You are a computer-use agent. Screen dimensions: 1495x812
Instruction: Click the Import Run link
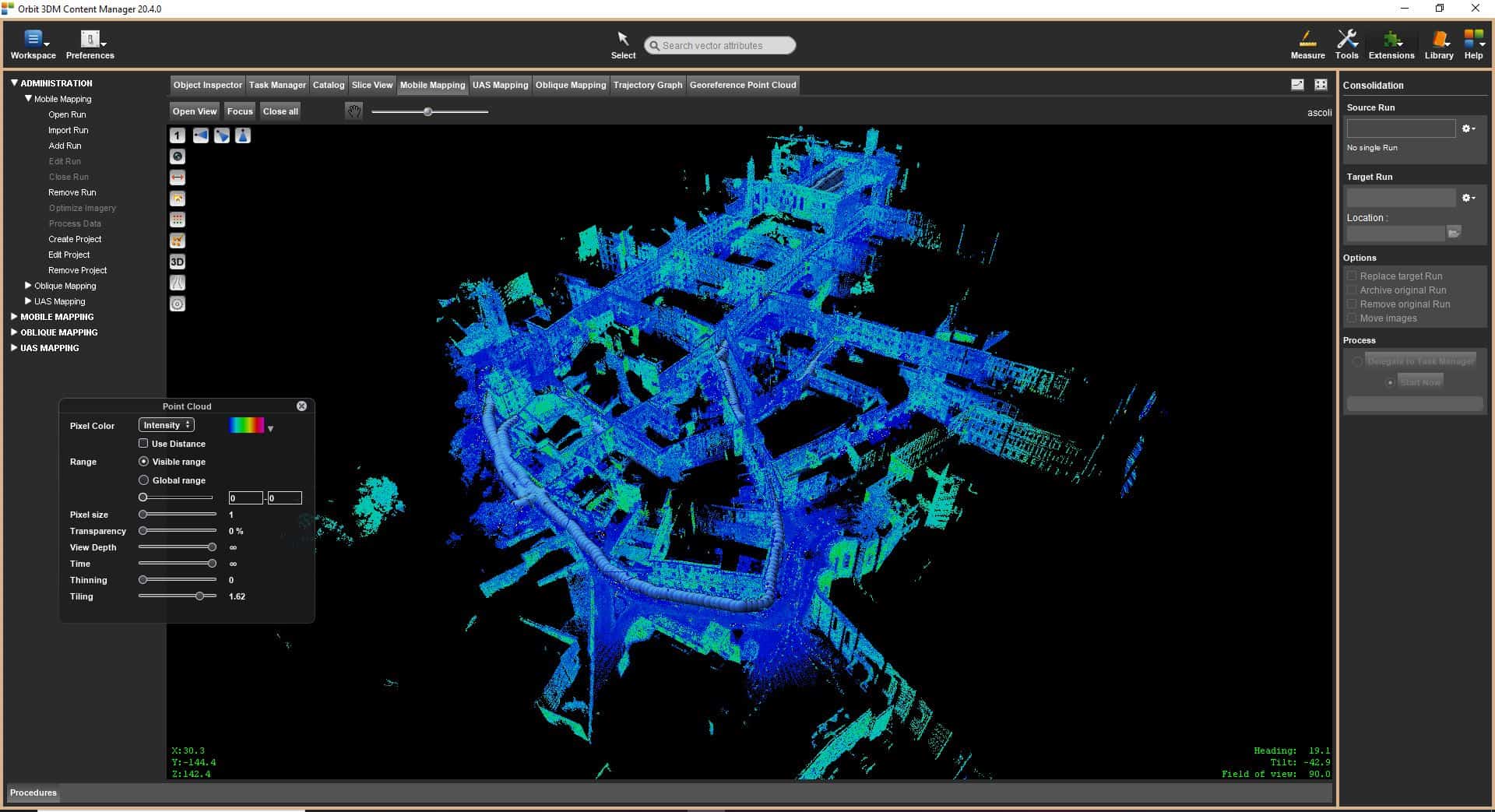tap(69, 130)
